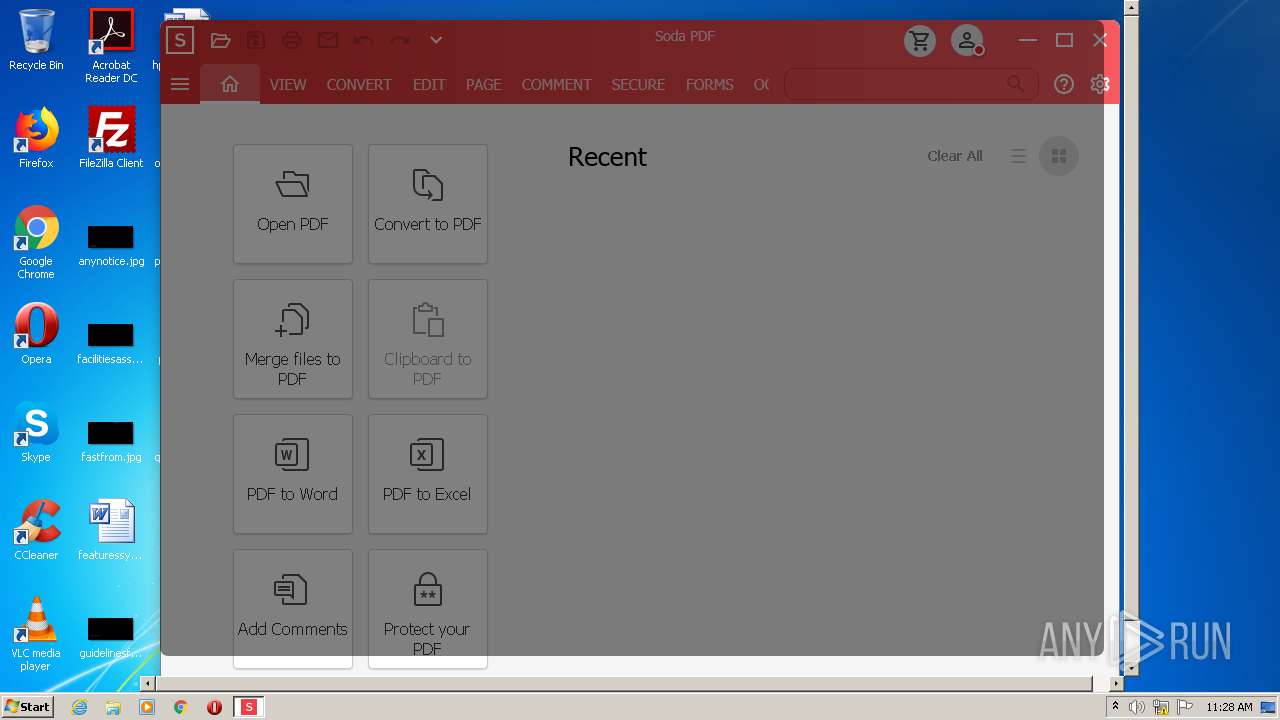Click the taskbar clock 11:28 AM

(1229, 707)
